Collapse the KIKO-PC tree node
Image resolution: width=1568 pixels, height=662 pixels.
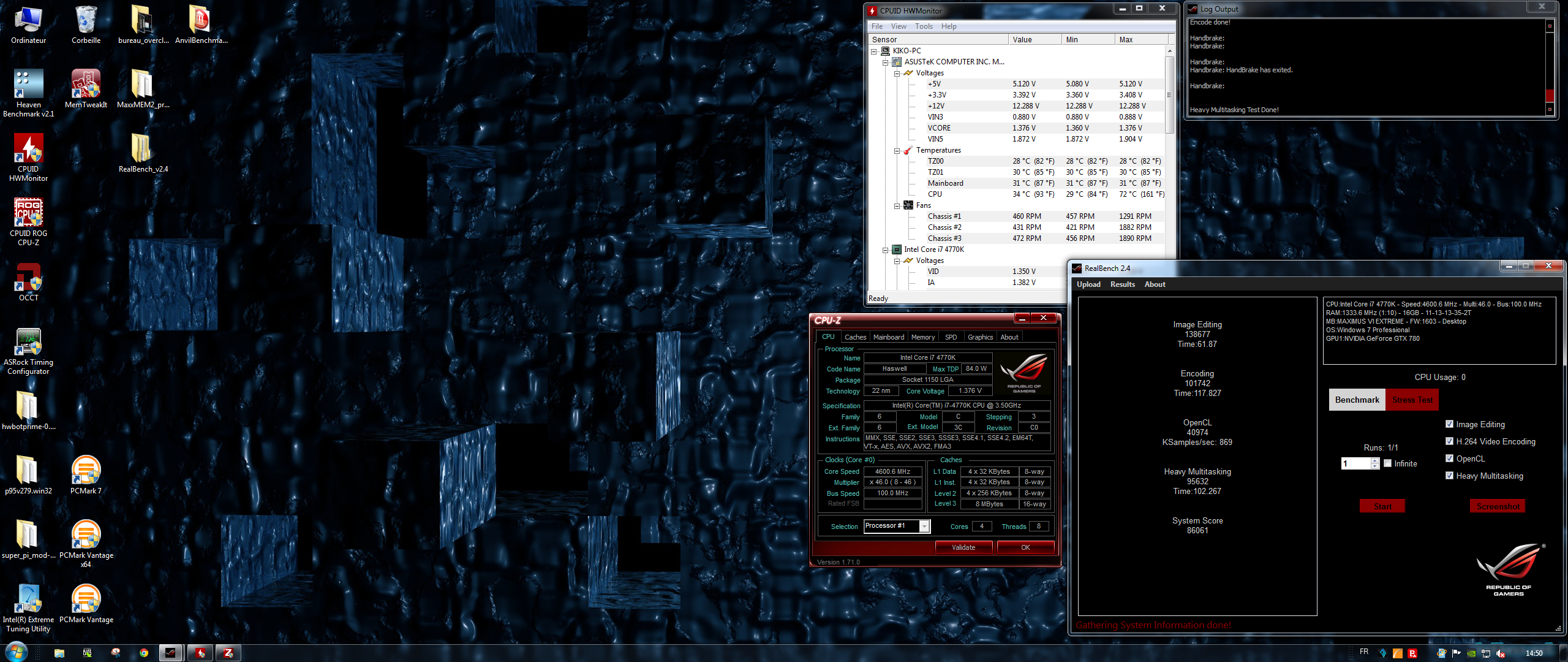point(874,51)
